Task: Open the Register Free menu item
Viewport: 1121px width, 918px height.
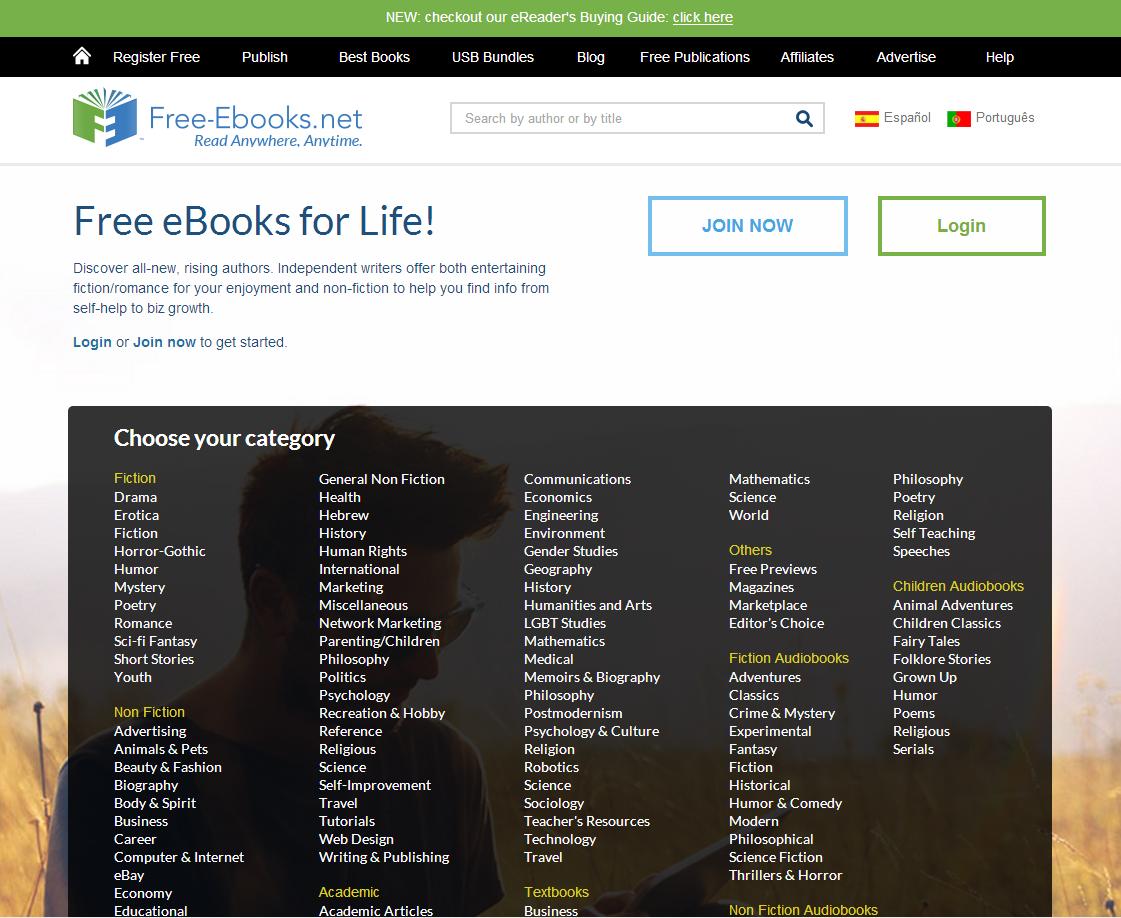Action: coord(157,57)
